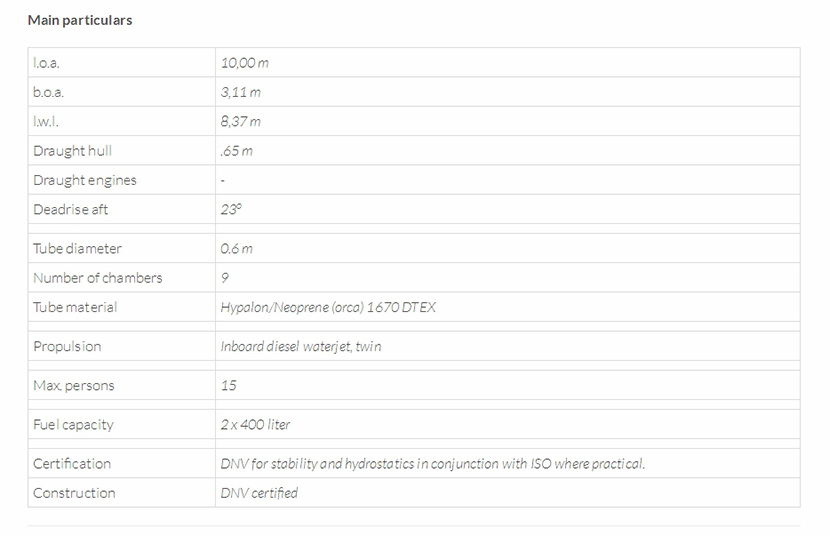The height and width of the screenshot is (536, 830).
Task: Click the "23°" deadrise value
Action: tap(231, 209)
